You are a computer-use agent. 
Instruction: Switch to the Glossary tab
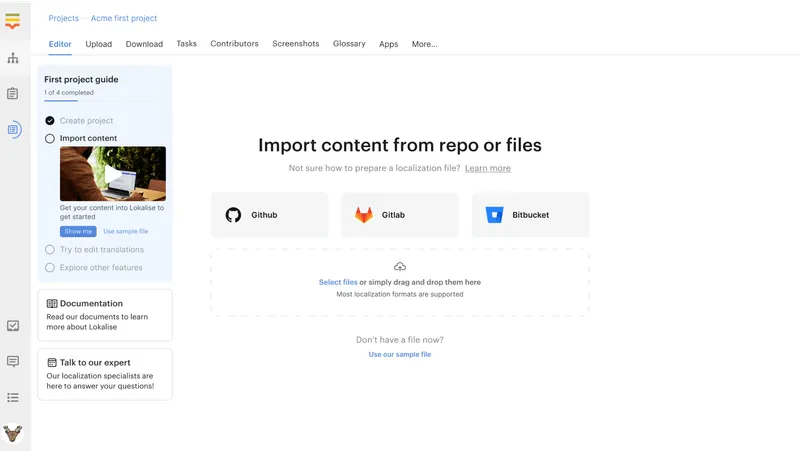click(x=349, y=44)
